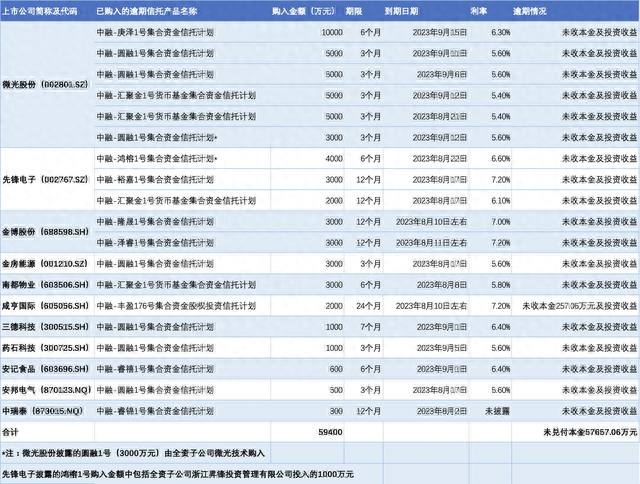Click the date 2023年8月21日

439,116
